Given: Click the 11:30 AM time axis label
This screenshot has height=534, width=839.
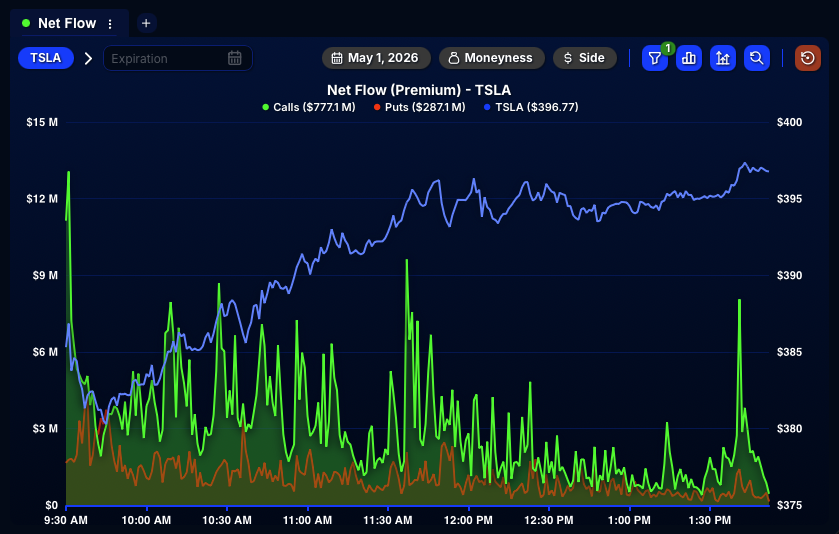Looking at the screenshot, I should (x=388, y=520).
